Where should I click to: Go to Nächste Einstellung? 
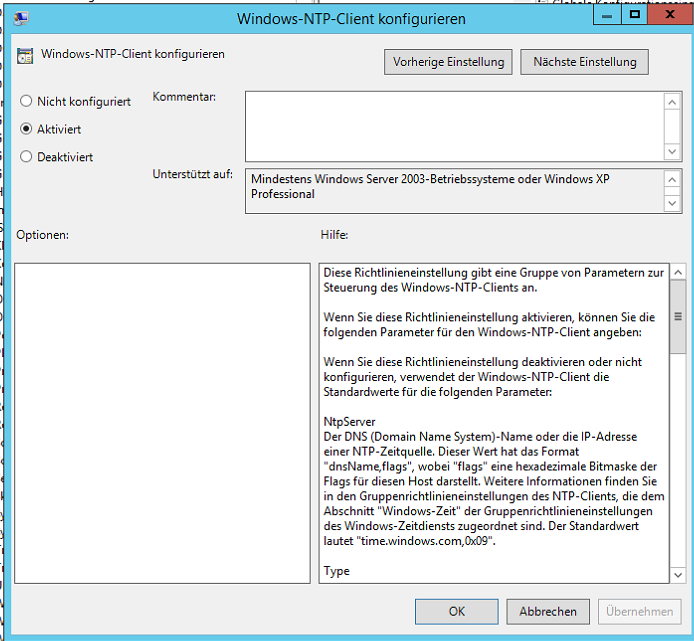click(x=584, y=62)
